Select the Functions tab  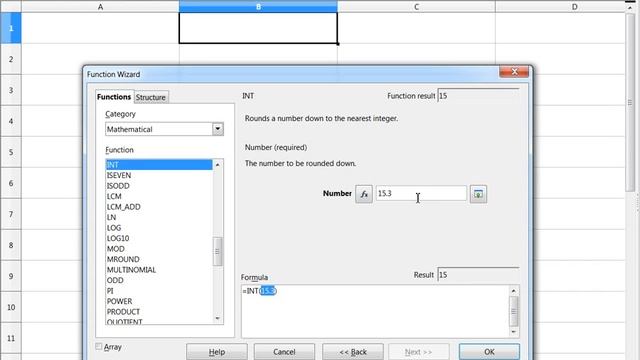tap(114, 97)
